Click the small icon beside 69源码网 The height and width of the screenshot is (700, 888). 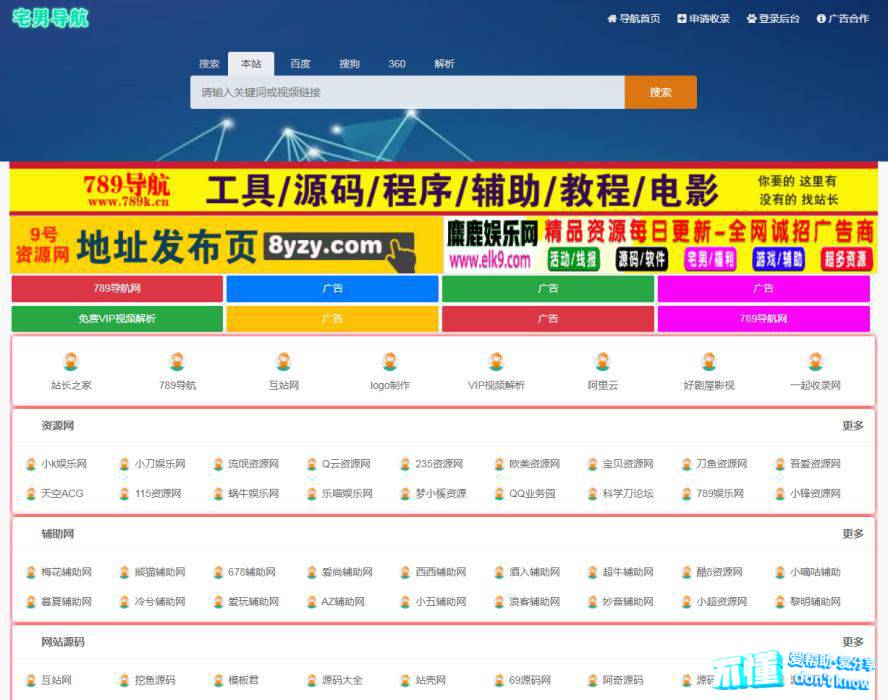point(499,680)
